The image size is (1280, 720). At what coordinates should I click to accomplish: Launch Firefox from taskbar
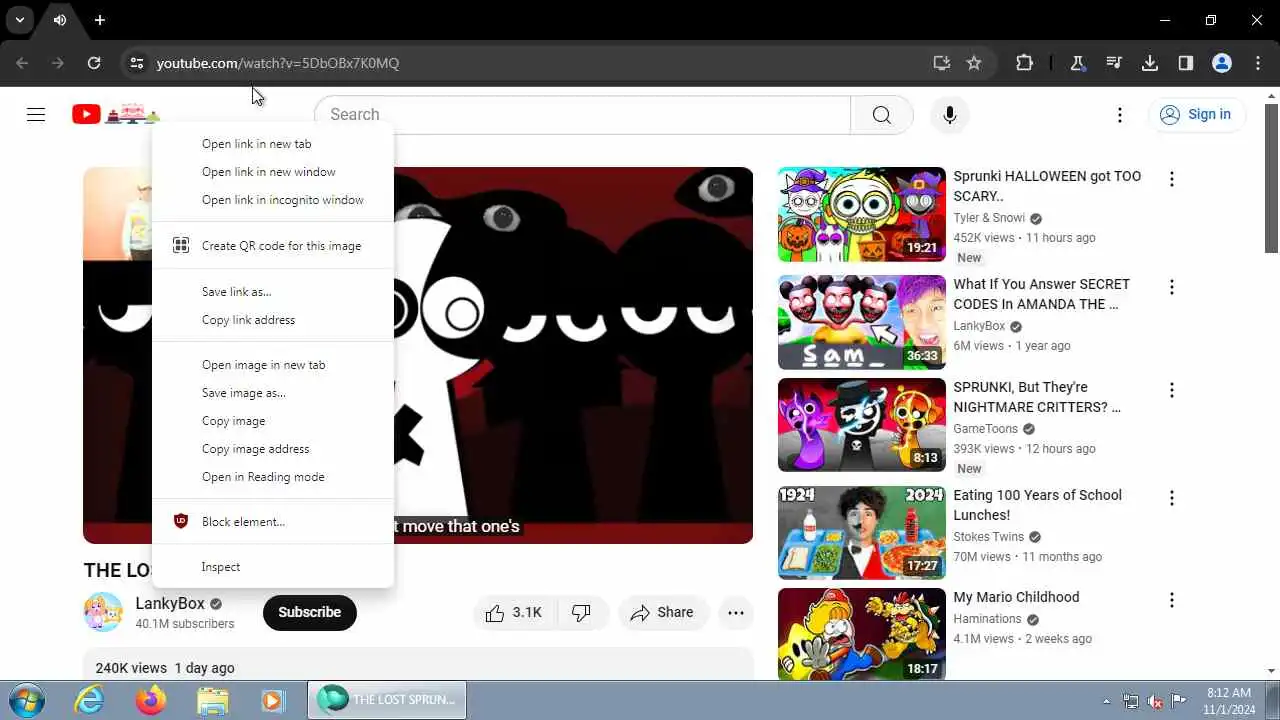tap(151, 700)
